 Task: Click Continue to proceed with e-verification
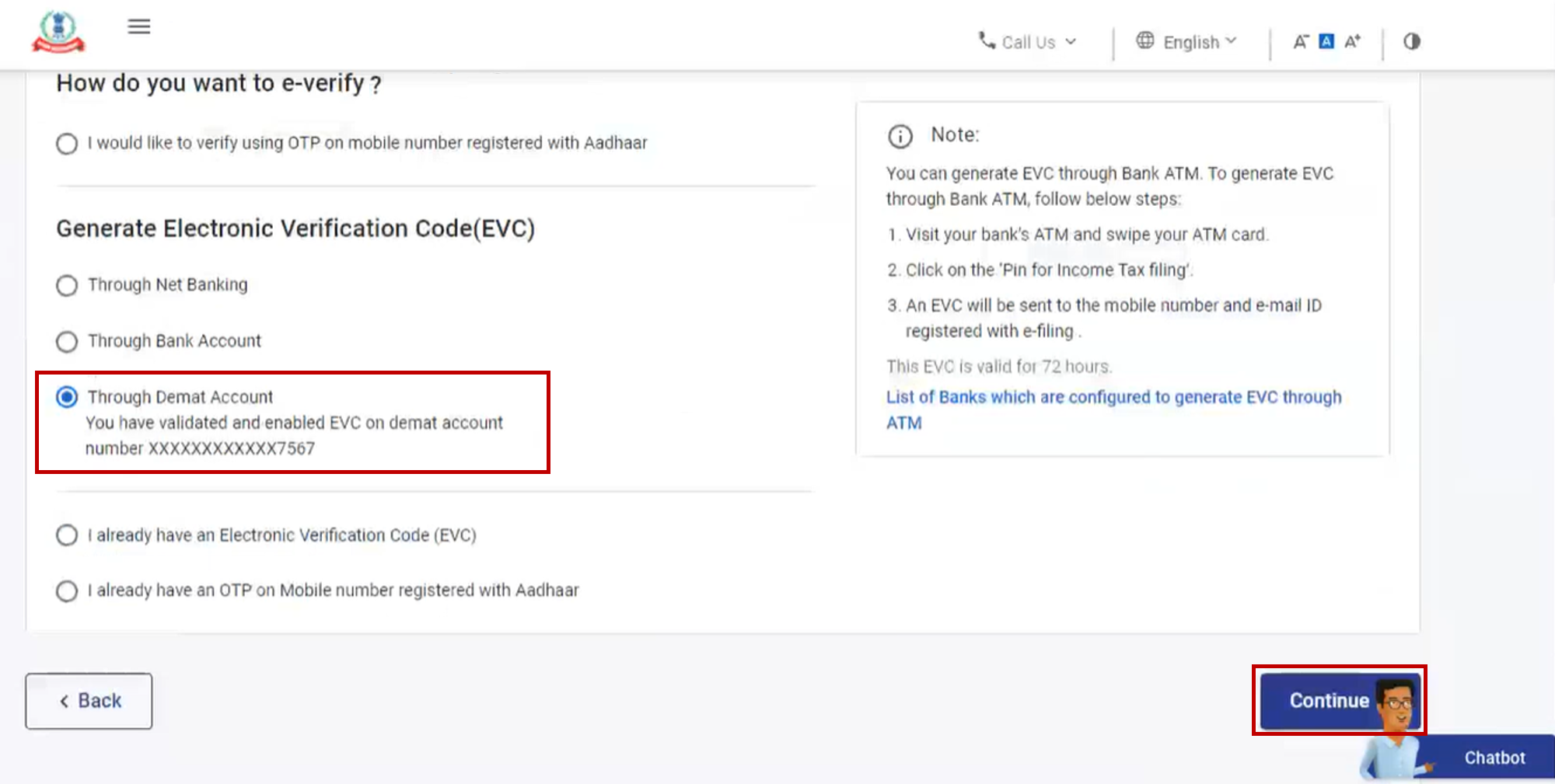tap(1329, 700)
